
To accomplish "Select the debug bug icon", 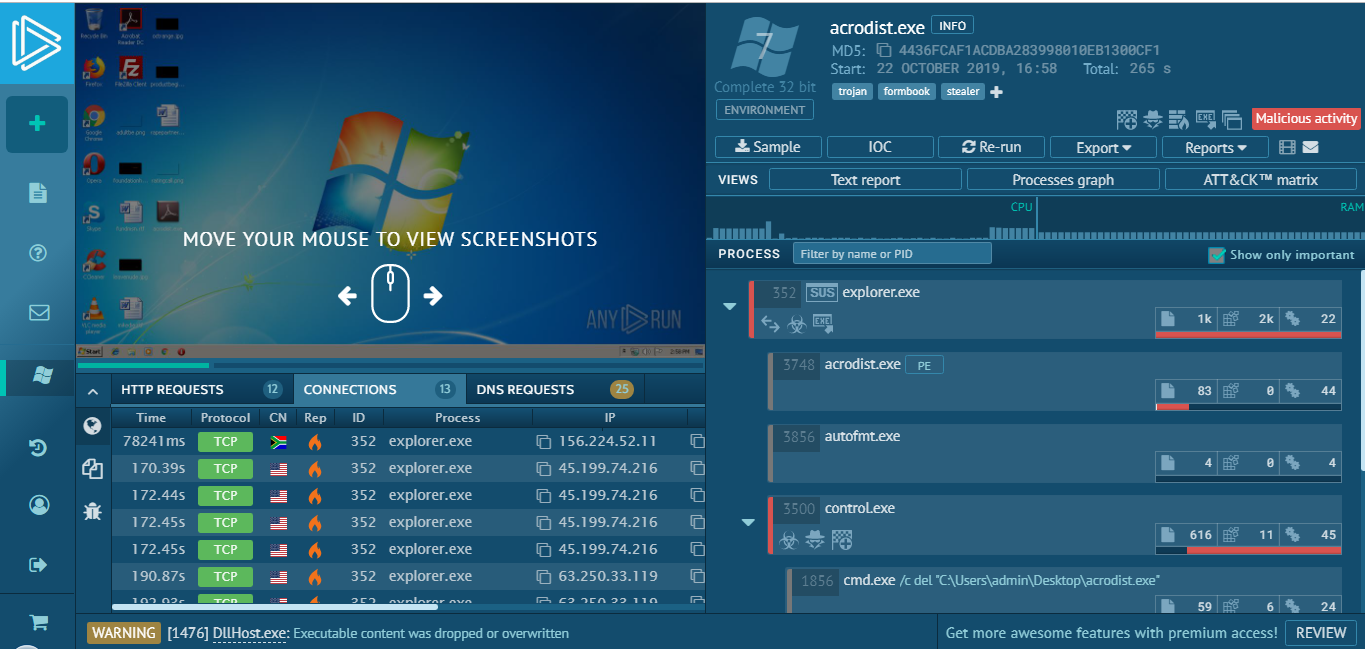I will pos(92,511).
